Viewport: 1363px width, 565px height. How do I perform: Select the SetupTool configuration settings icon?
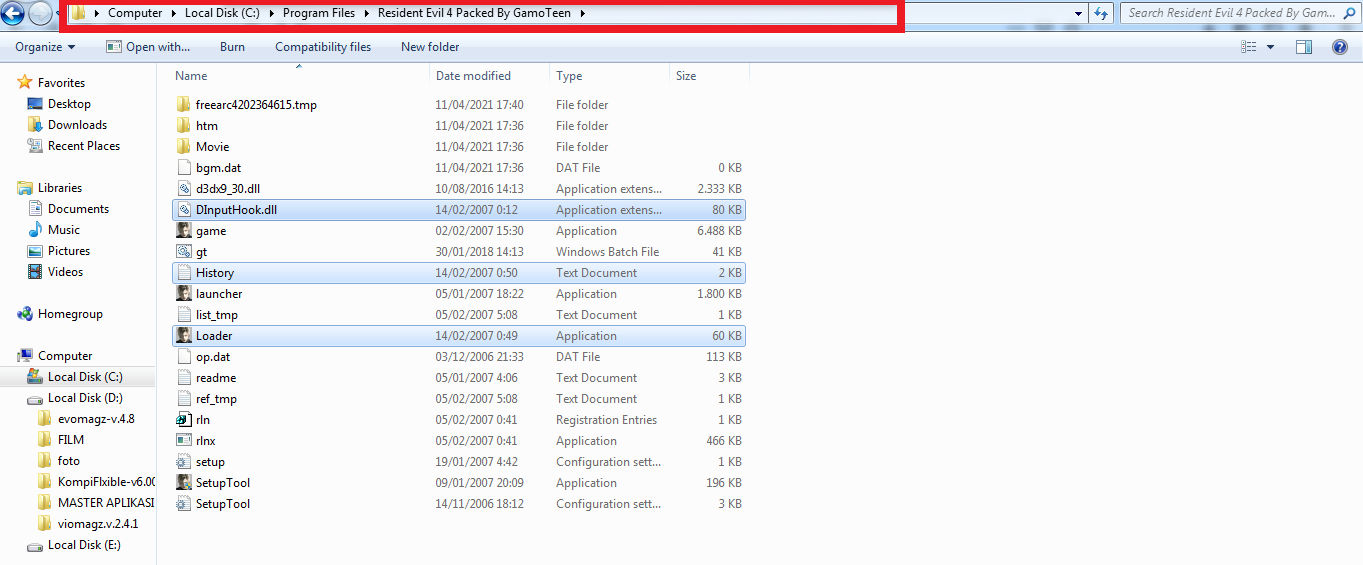(x=183, y=504)
